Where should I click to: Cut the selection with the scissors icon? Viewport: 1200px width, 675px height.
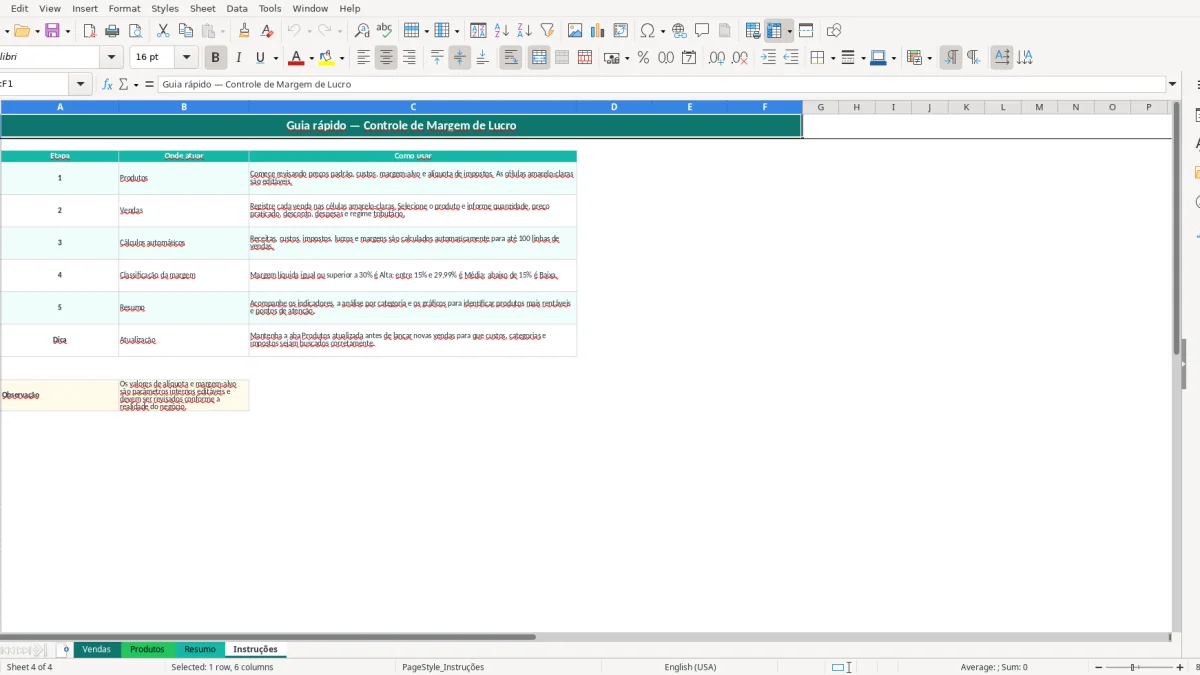point(163,31)
